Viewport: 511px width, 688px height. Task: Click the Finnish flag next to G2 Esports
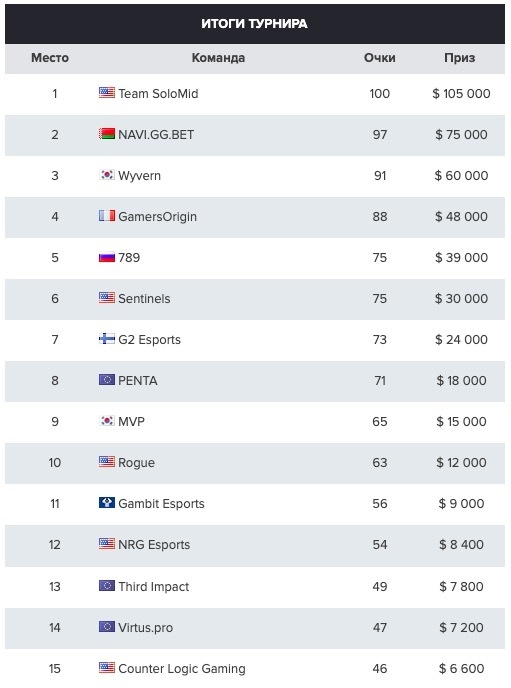(107, 339)
